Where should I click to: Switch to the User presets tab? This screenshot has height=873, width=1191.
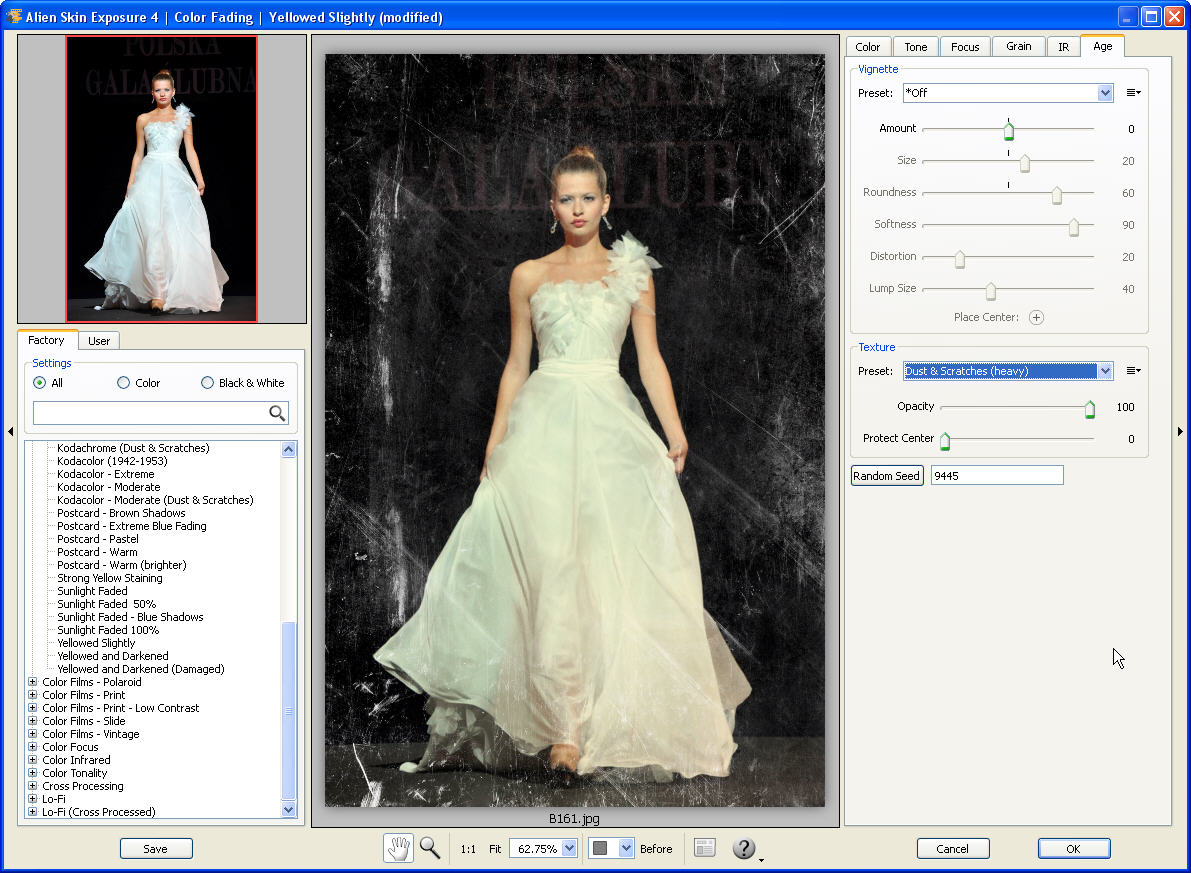tap(99, 341)
